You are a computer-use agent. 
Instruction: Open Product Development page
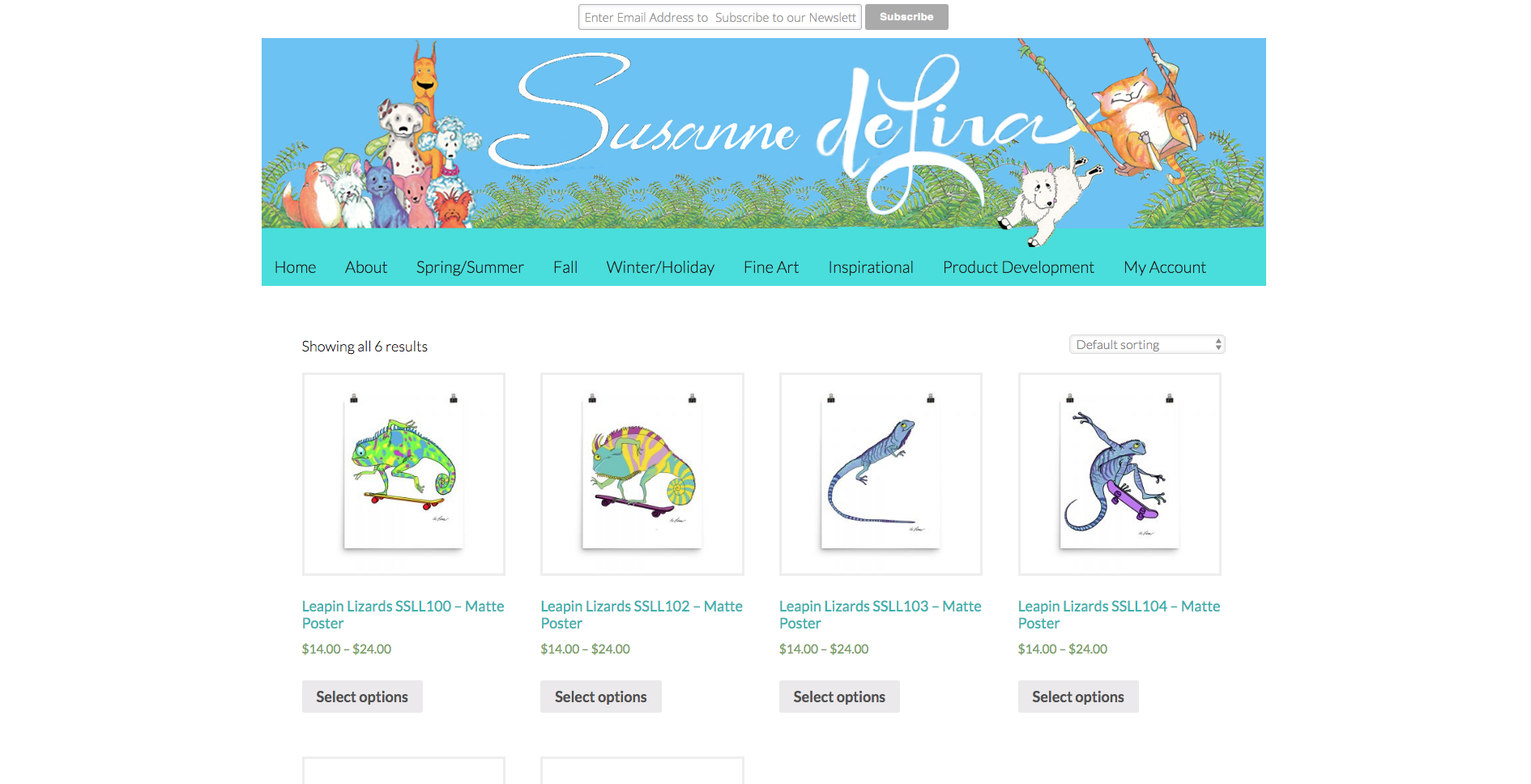pos(1018,267)
